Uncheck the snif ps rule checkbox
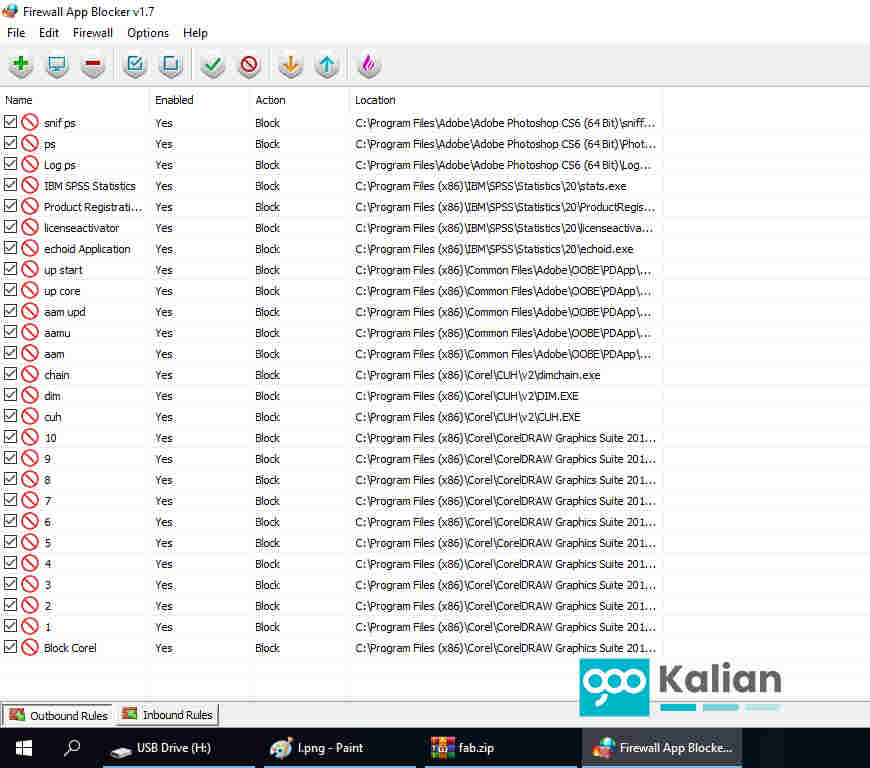Viewport: 870px width, 768px height. click(10, 122)
